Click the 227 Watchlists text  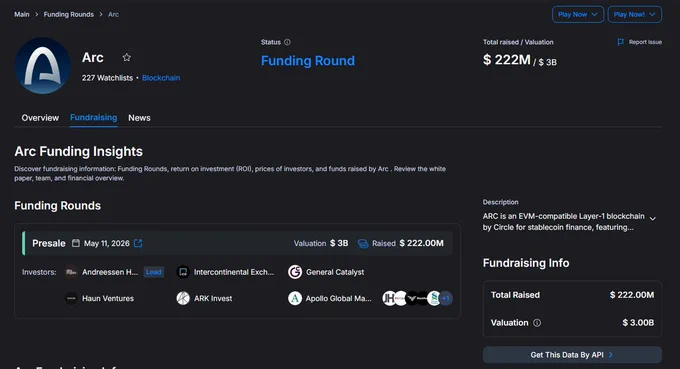107,78
